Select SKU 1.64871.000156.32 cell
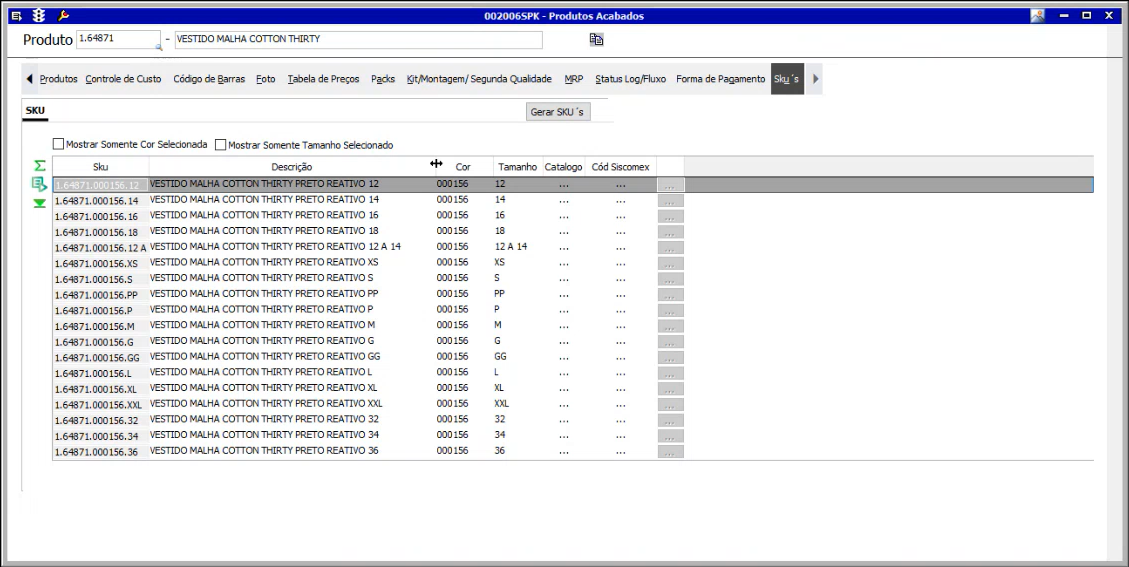1129x567 pixels. pyautogui.click(x=101, y=420)
